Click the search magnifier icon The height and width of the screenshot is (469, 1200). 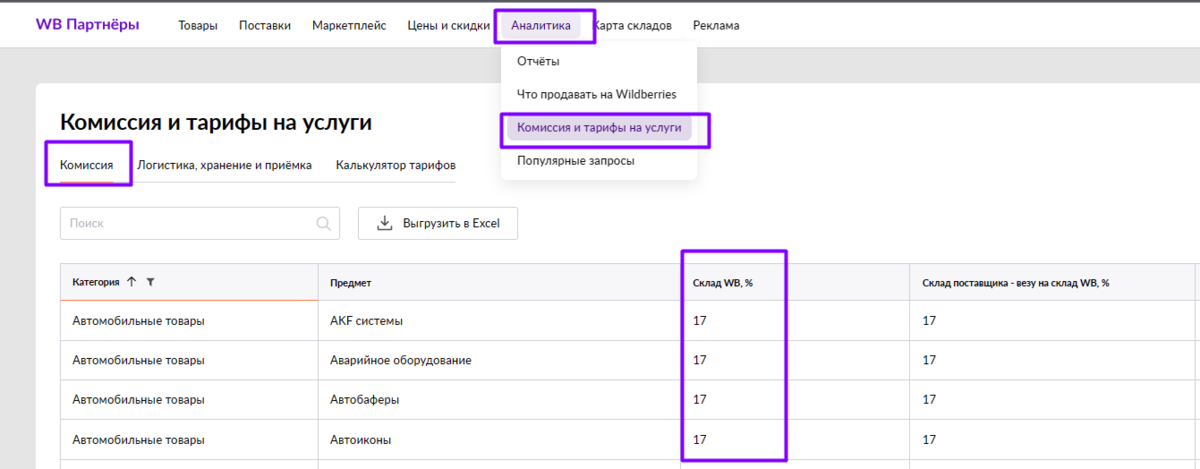pyautogui.click(x=323, y=224)
